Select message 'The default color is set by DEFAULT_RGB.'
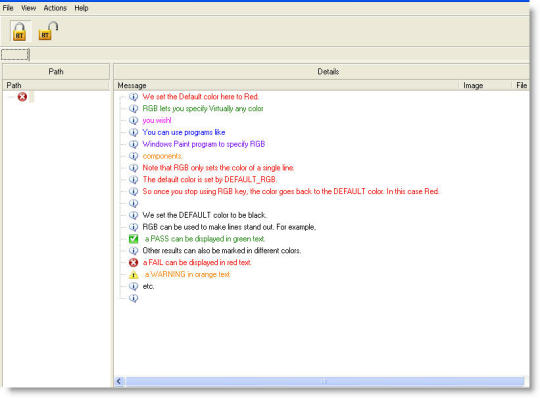The width and height of the screenshot is (540, 398). pos(209,179)
